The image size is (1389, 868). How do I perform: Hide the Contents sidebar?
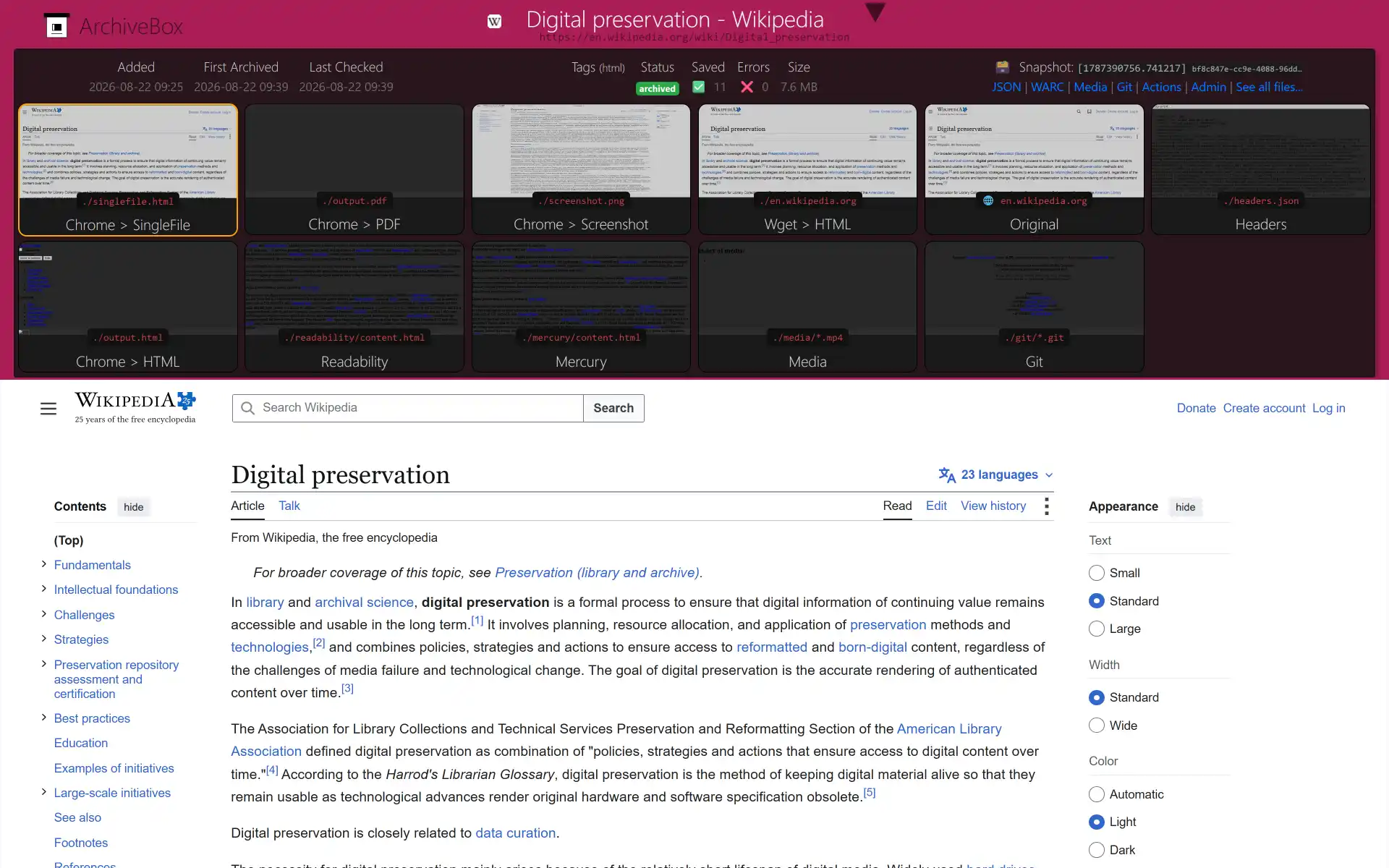(134, 507)
